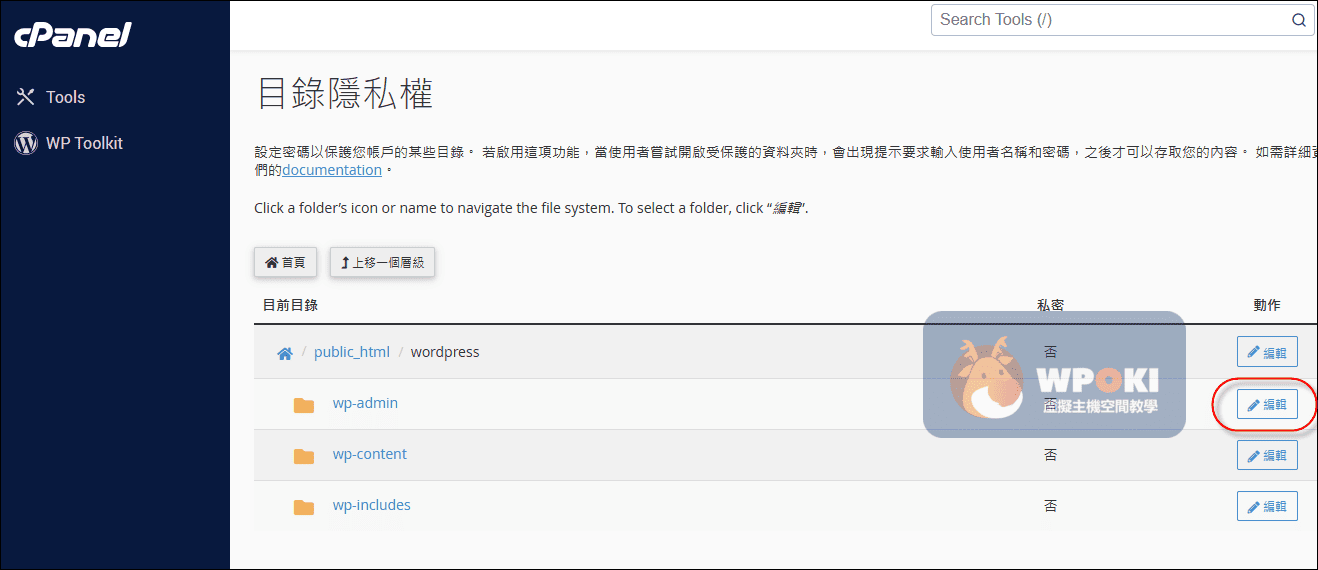Focus the Search Tools input field

[1108, 20]
